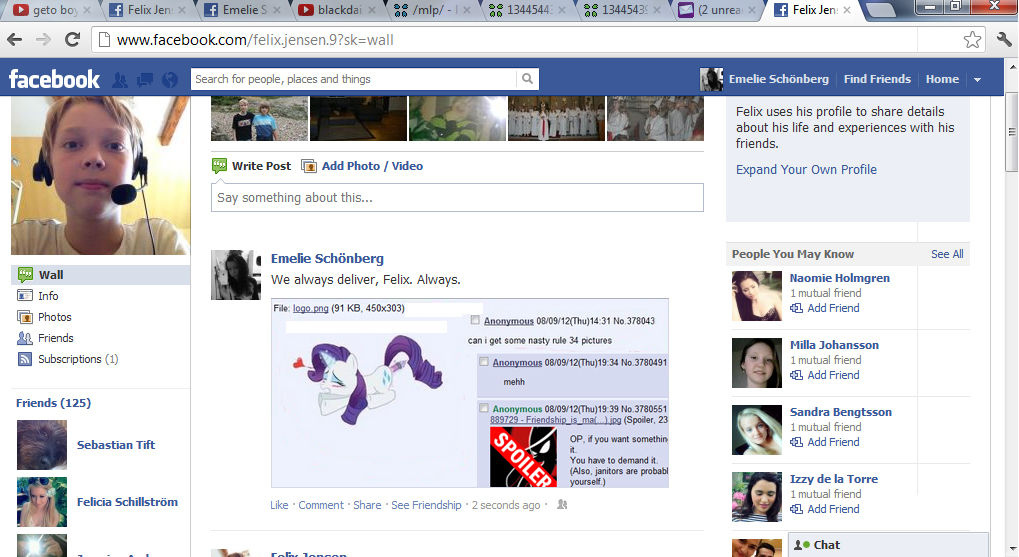Click Photos sidebar icon
Viewport: 1019px width, 557px height.
click(x=25, y=317)
